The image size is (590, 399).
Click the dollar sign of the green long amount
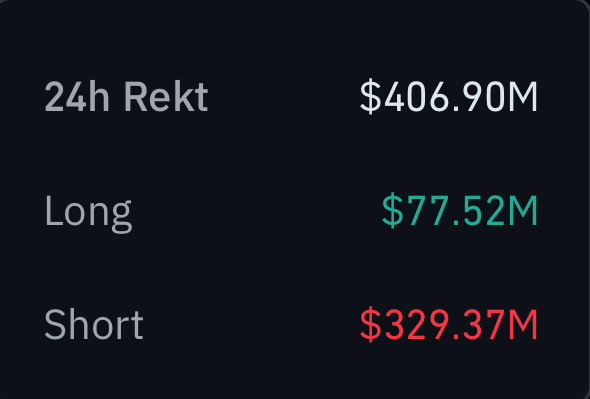pyautogui.click(x=392, y=210)
